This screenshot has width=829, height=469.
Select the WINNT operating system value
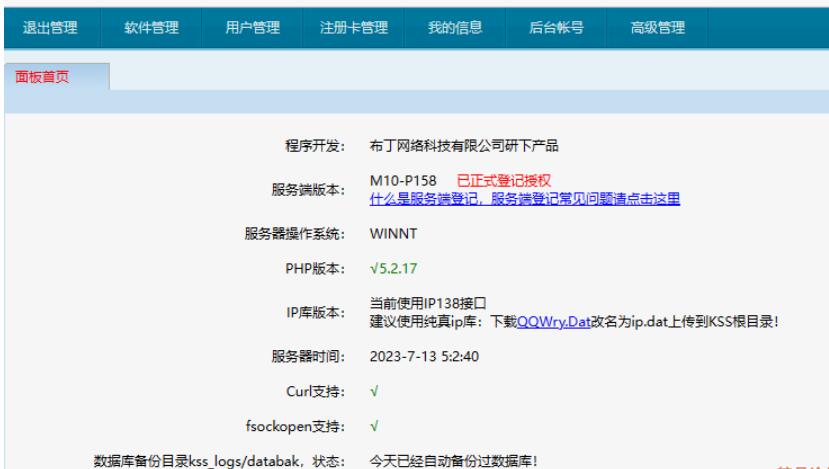tap(393, 234)
